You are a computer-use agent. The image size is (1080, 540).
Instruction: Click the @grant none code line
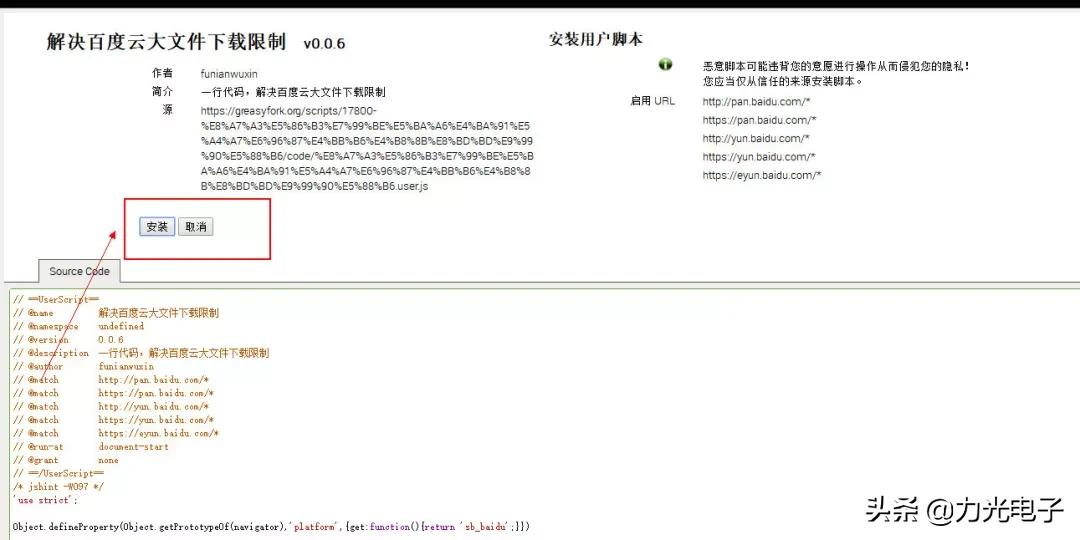(x=65, y=460)
